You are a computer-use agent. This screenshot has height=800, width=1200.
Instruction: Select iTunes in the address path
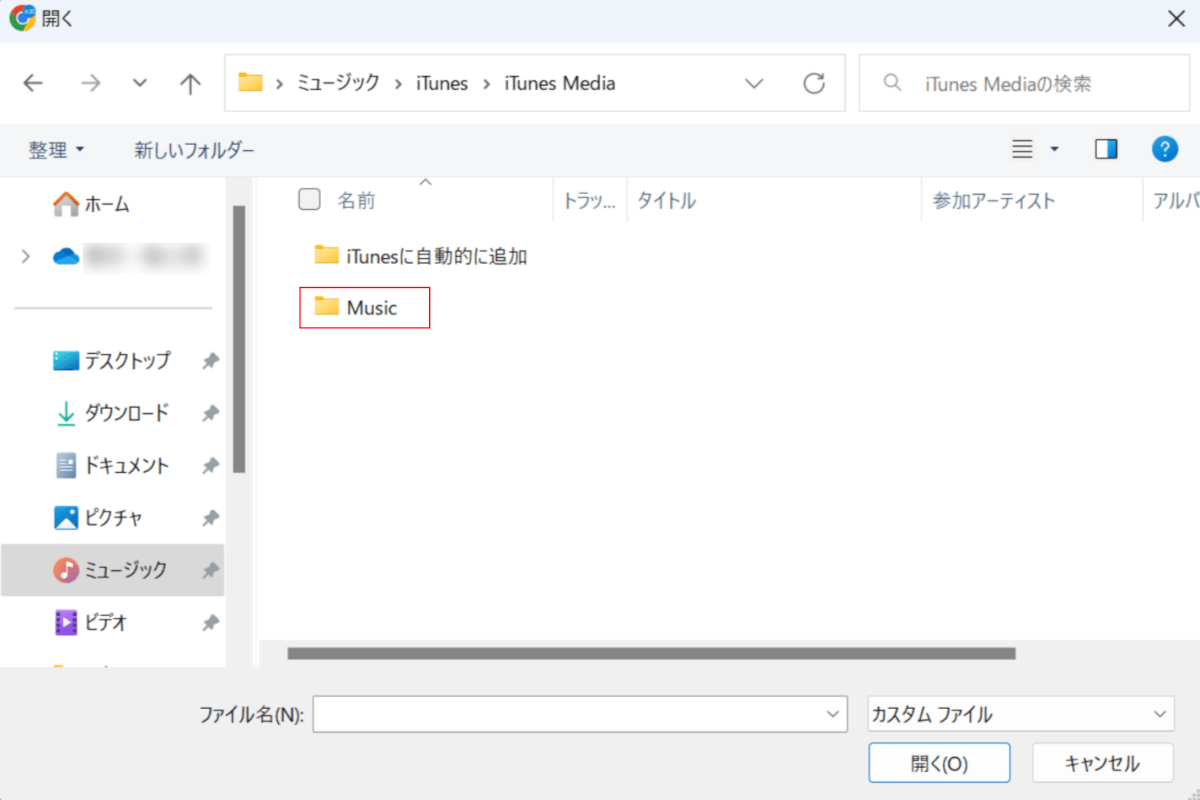442,83
